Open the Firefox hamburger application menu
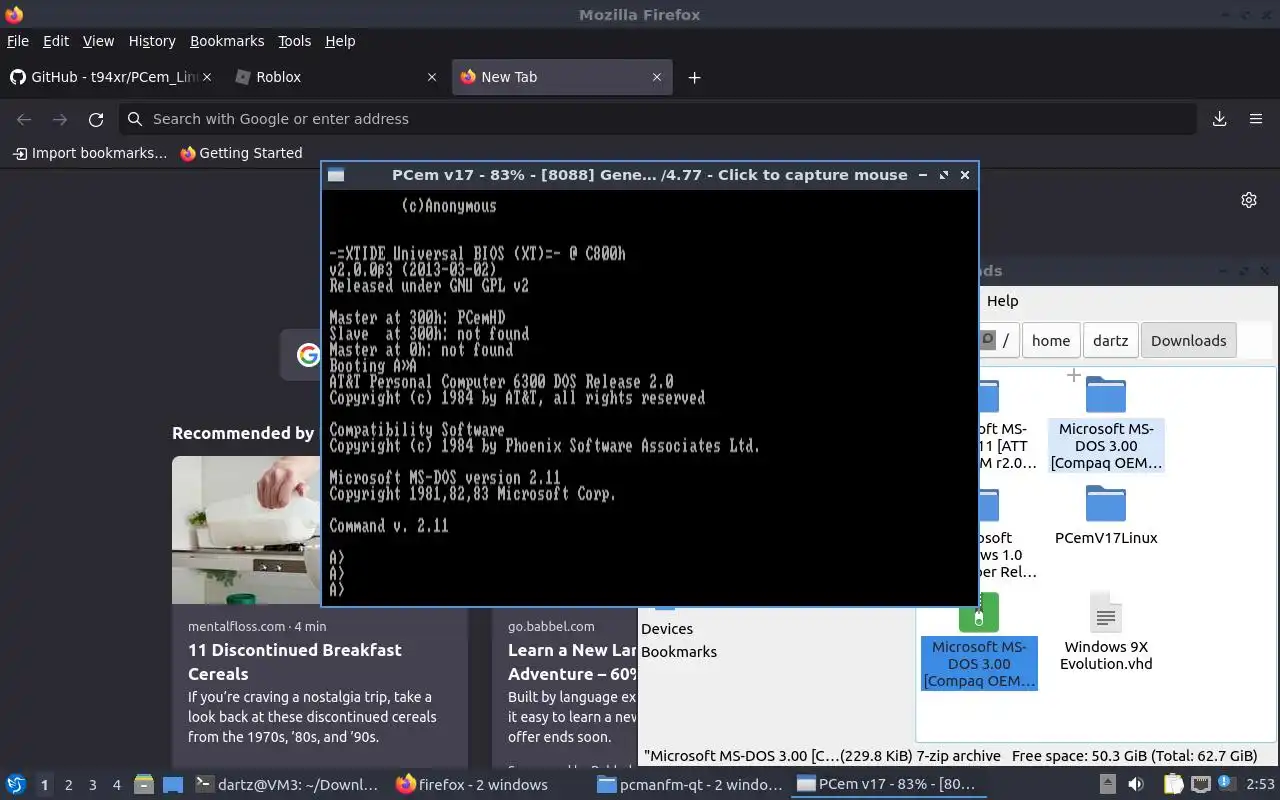The height and width of the screenshot is (800, 1280). point(1256,119)
